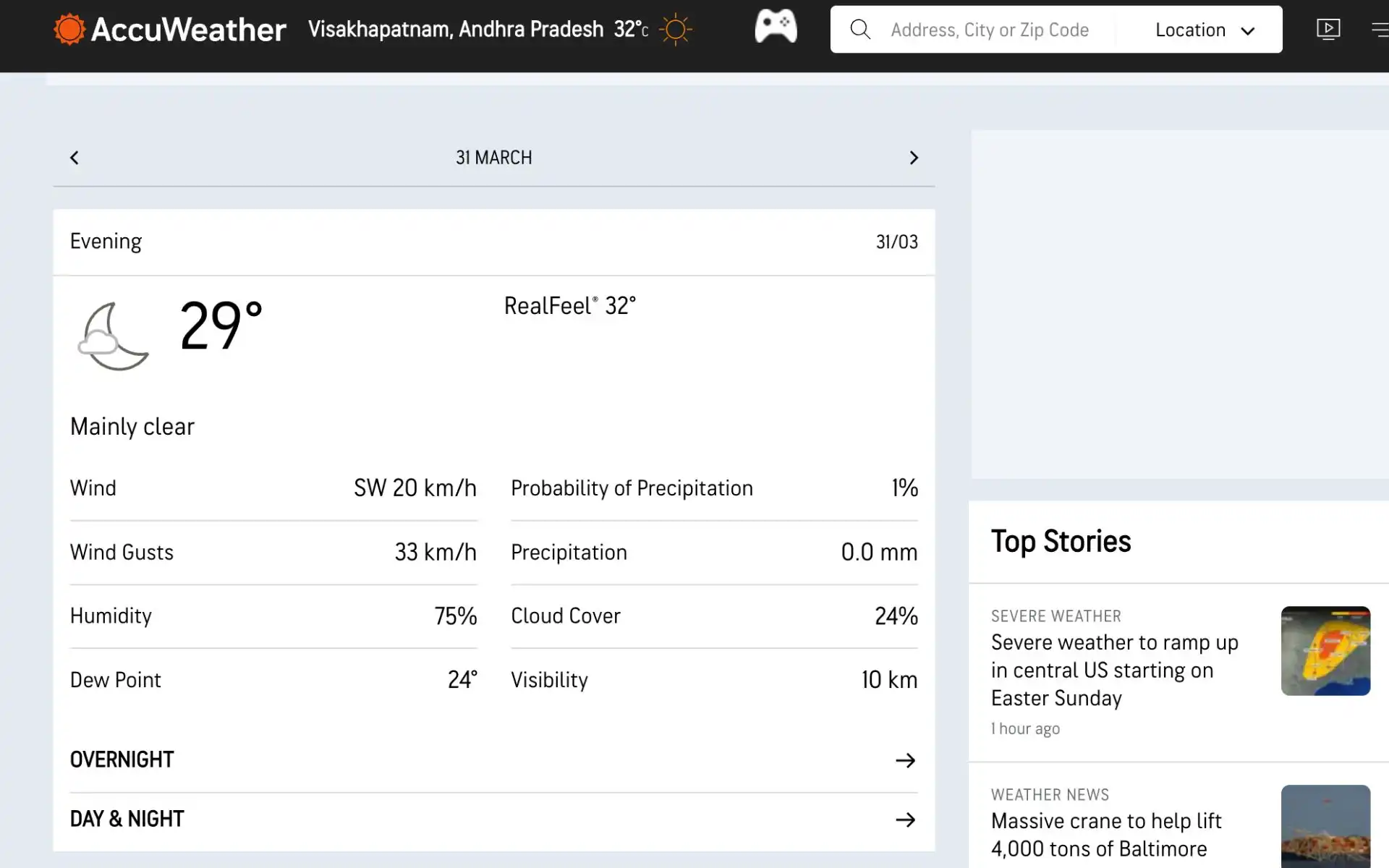The height and width of the screenshot is (868, 1389).
Task: Expand the DAY & NIGHT forecast section
Action: (x=493, y=820)
